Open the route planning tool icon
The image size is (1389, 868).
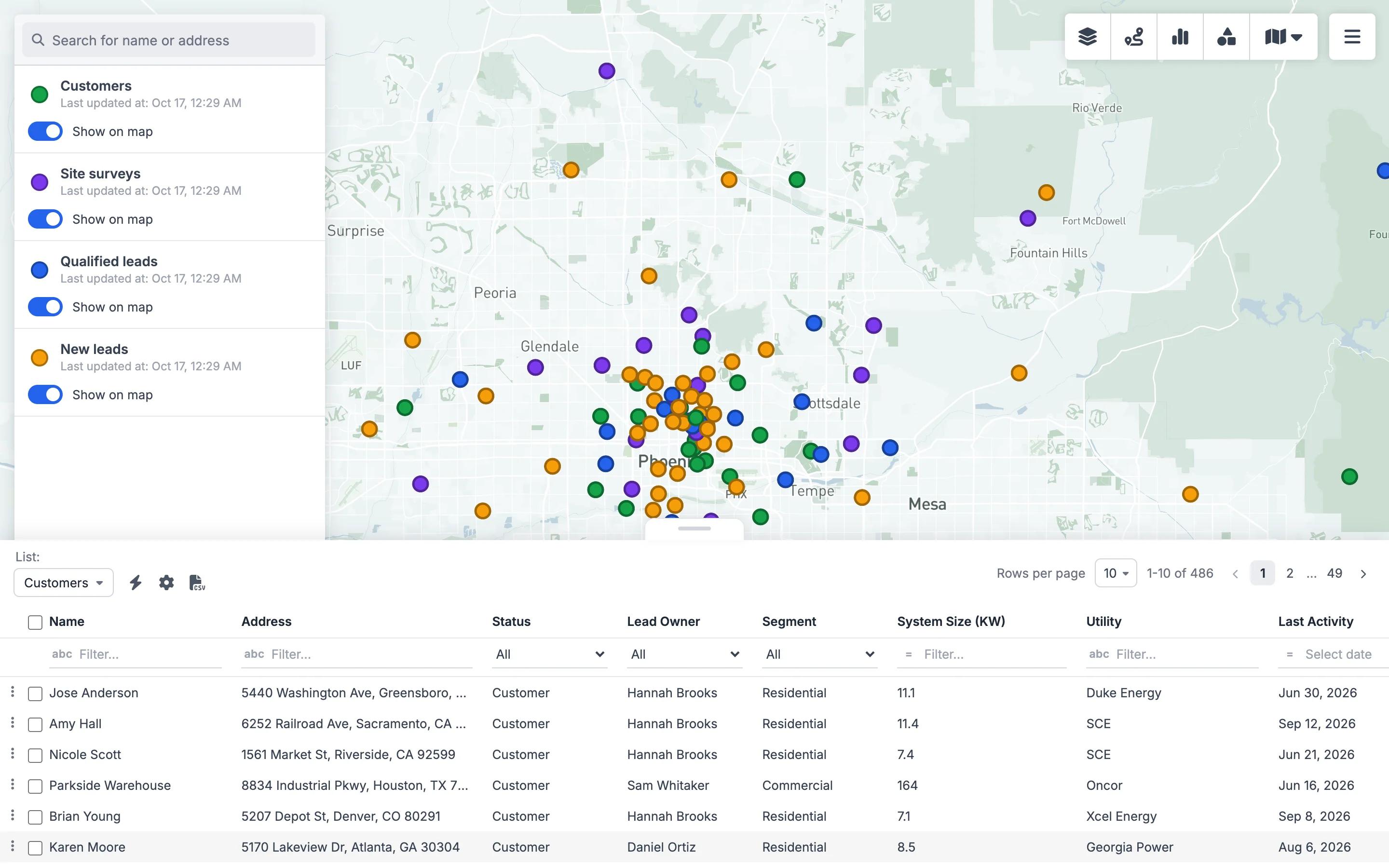tap(1133, 37)
